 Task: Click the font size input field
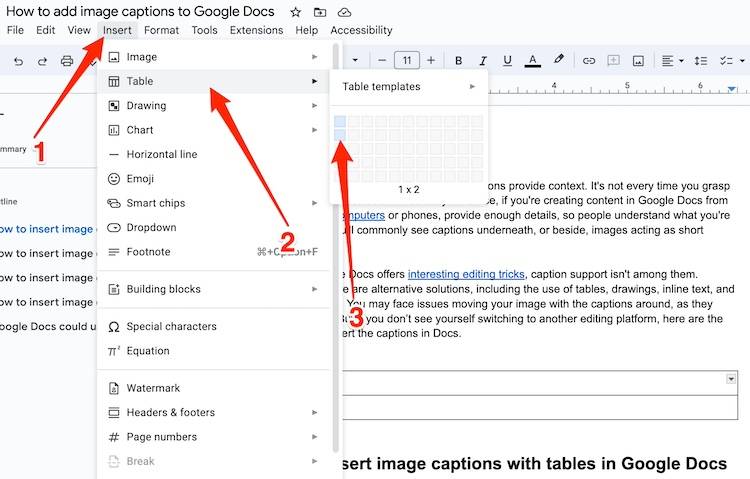click(407, 61)
